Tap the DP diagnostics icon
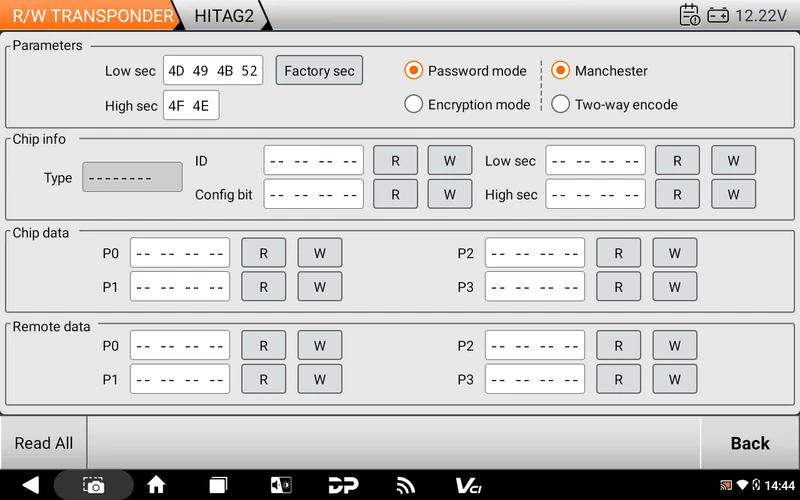This screenshot has height=500, width=800. 343,485
